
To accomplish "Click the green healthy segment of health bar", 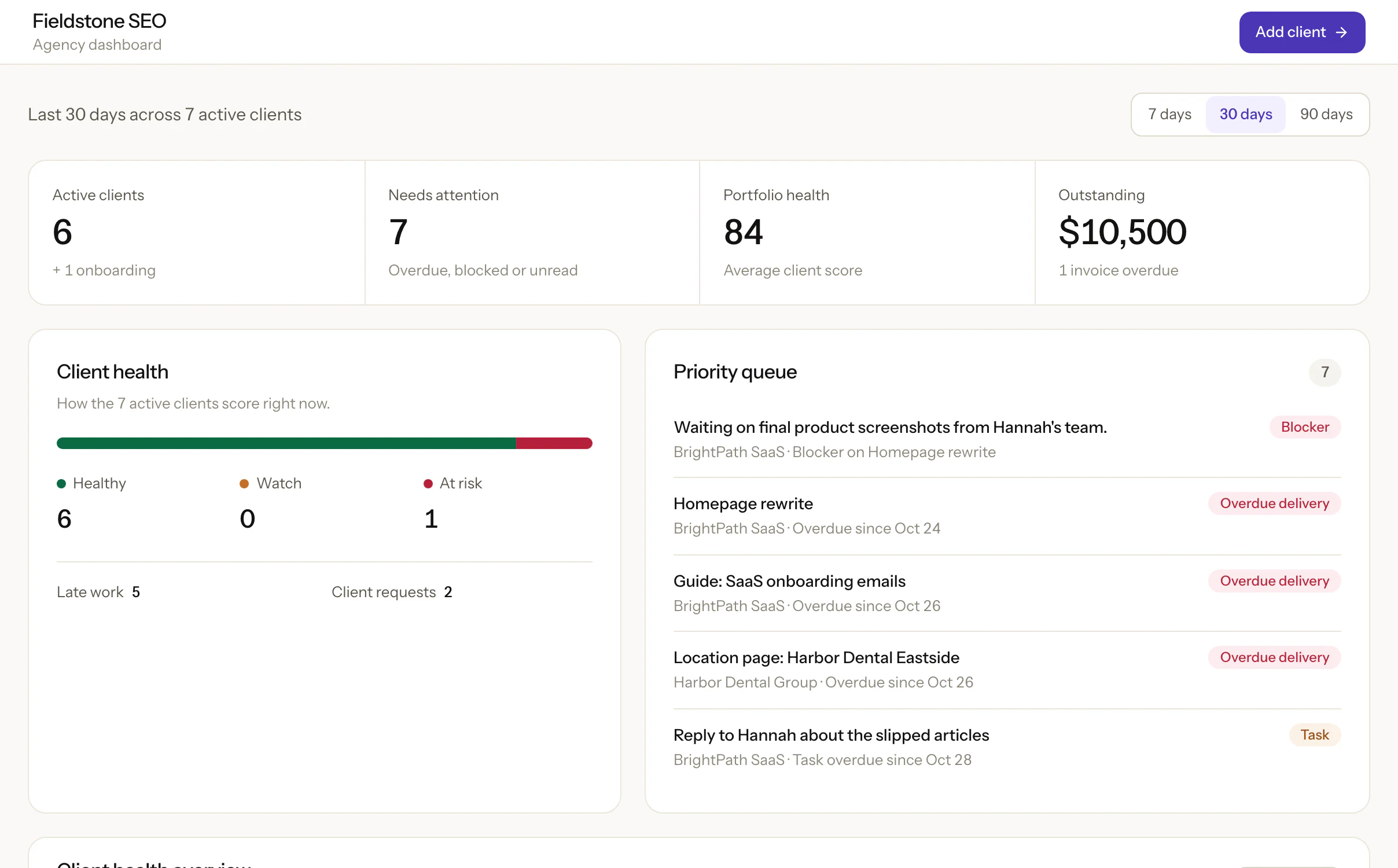I will click(x=286, y=443).
